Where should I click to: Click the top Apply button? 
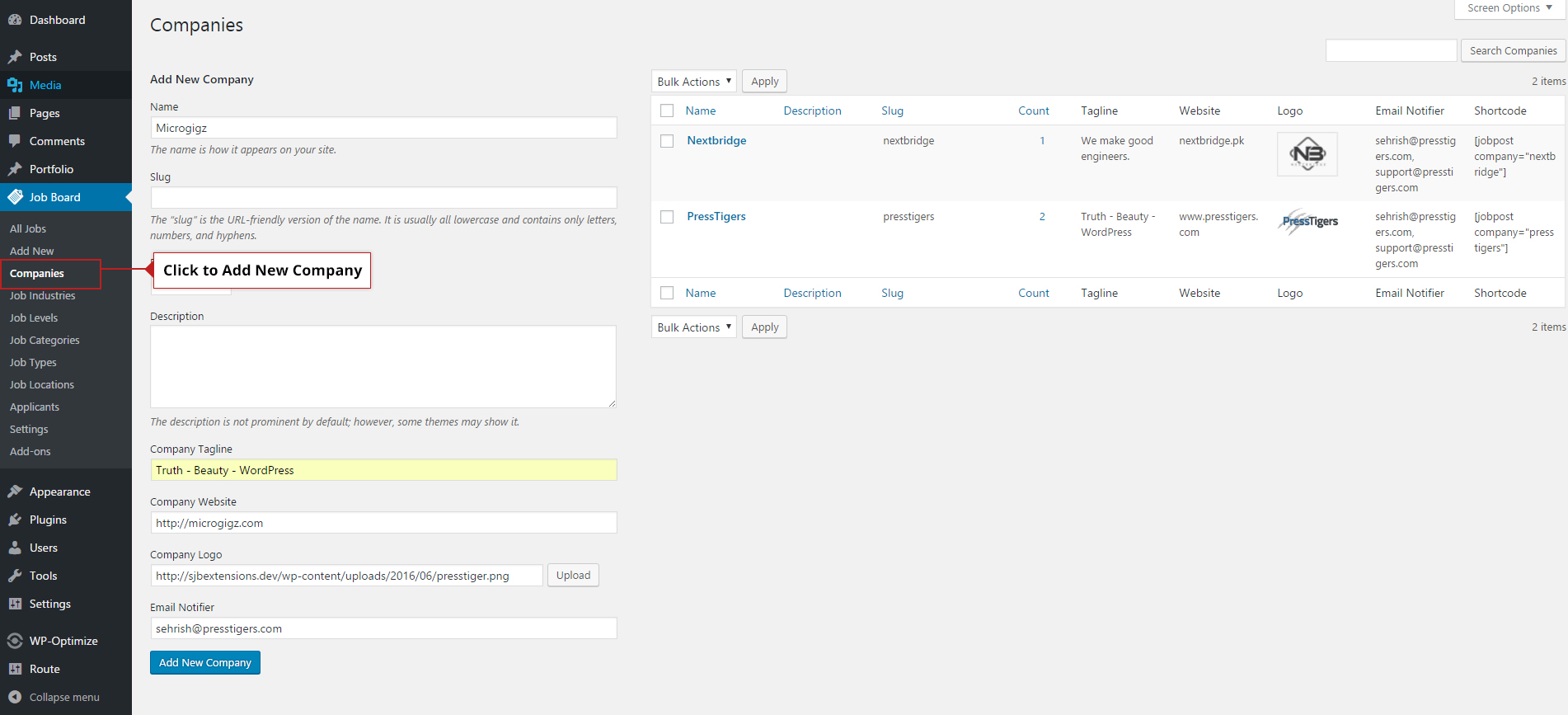point(764,81)
